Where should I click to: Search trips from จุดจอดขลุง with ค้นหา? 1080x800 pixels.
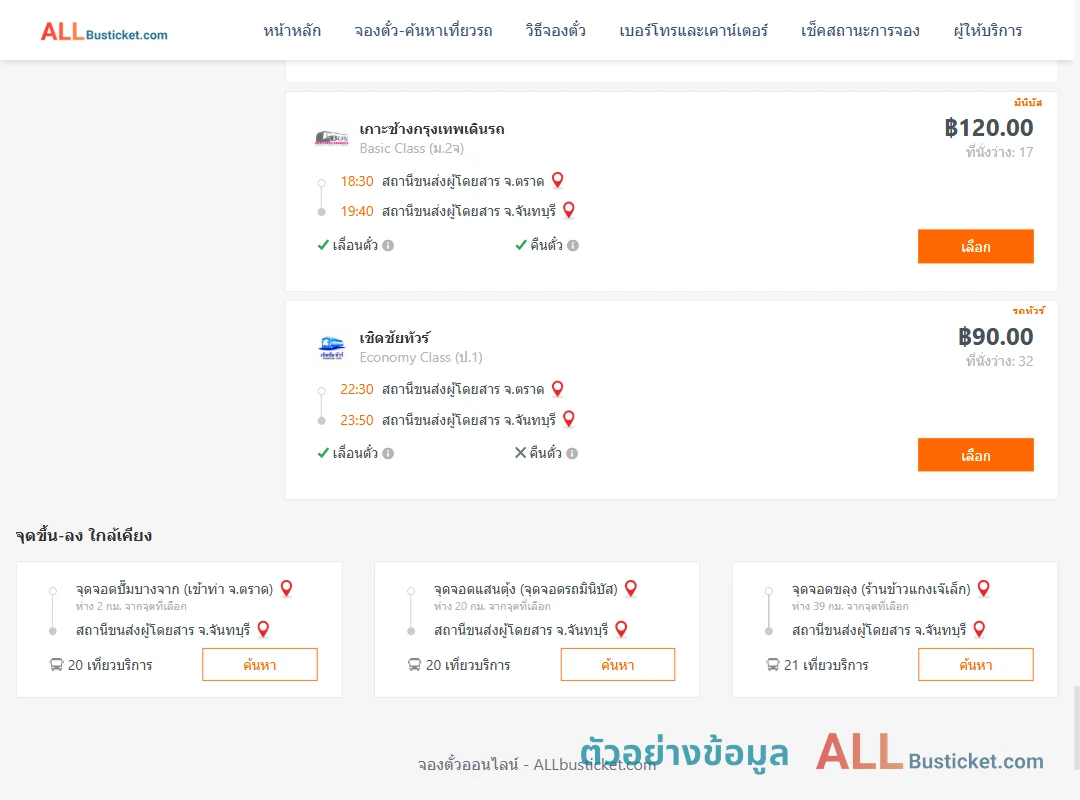(975, 665)
